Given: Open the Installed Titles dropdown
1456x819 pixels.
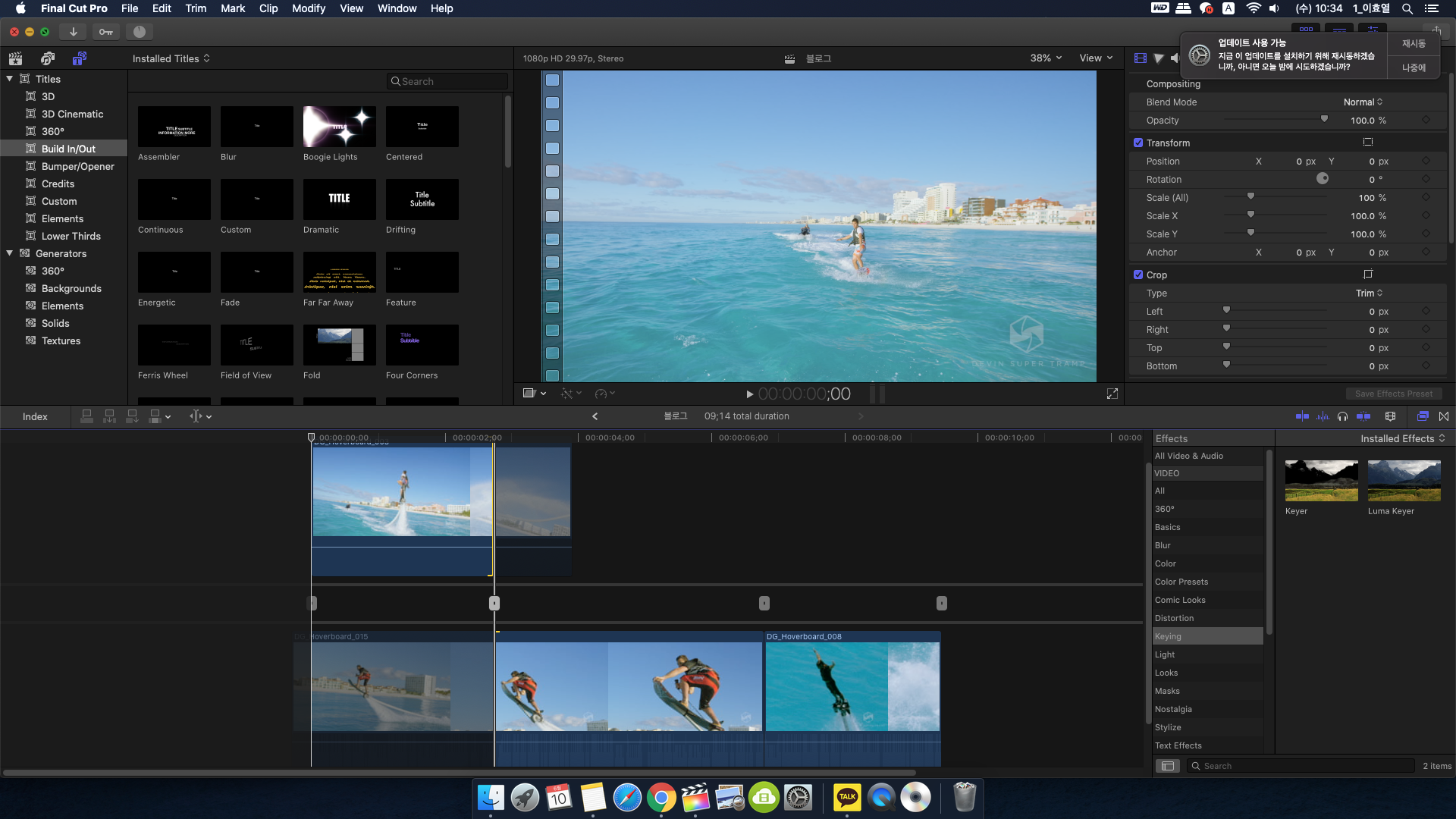Looking at the screenshot, I should tap(171, 58).
